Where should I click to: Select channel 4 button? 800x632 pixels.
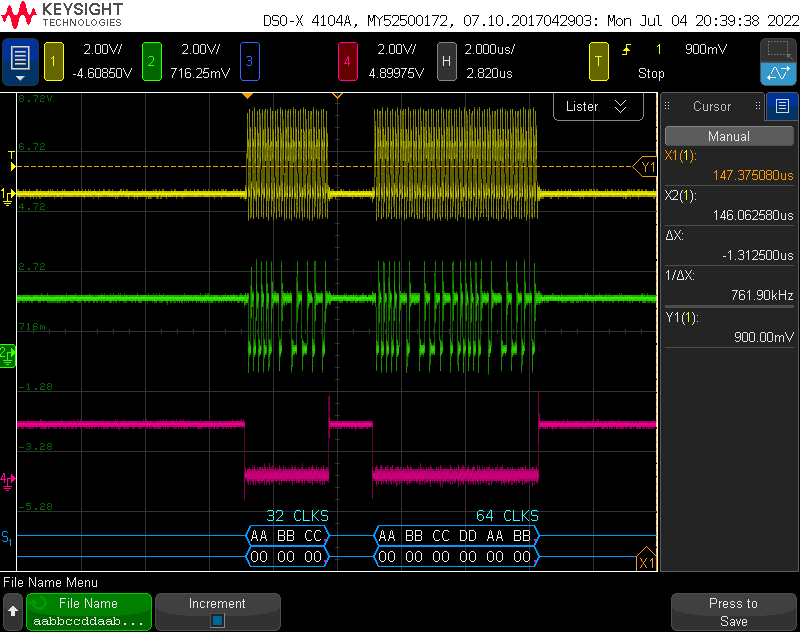347,62
